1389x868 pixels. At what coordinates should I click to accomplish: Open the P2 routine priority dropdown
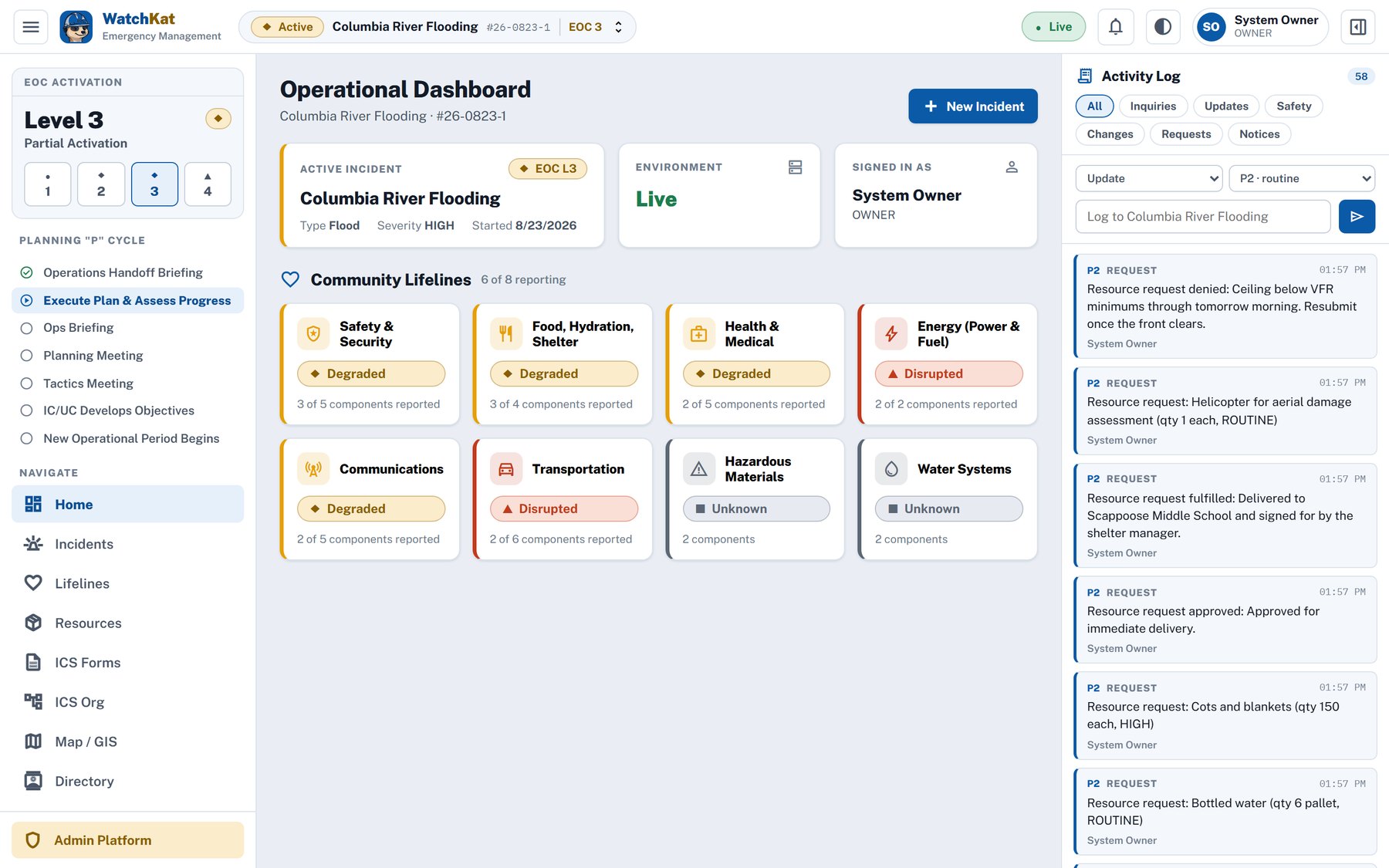pyautogui.click(x=1302, y=178)
